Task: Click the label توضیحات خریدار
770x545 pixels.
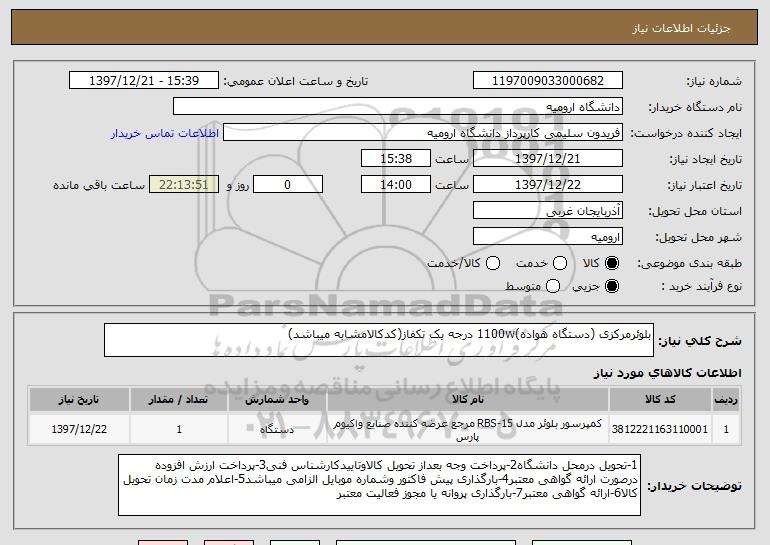Action: 694,486
